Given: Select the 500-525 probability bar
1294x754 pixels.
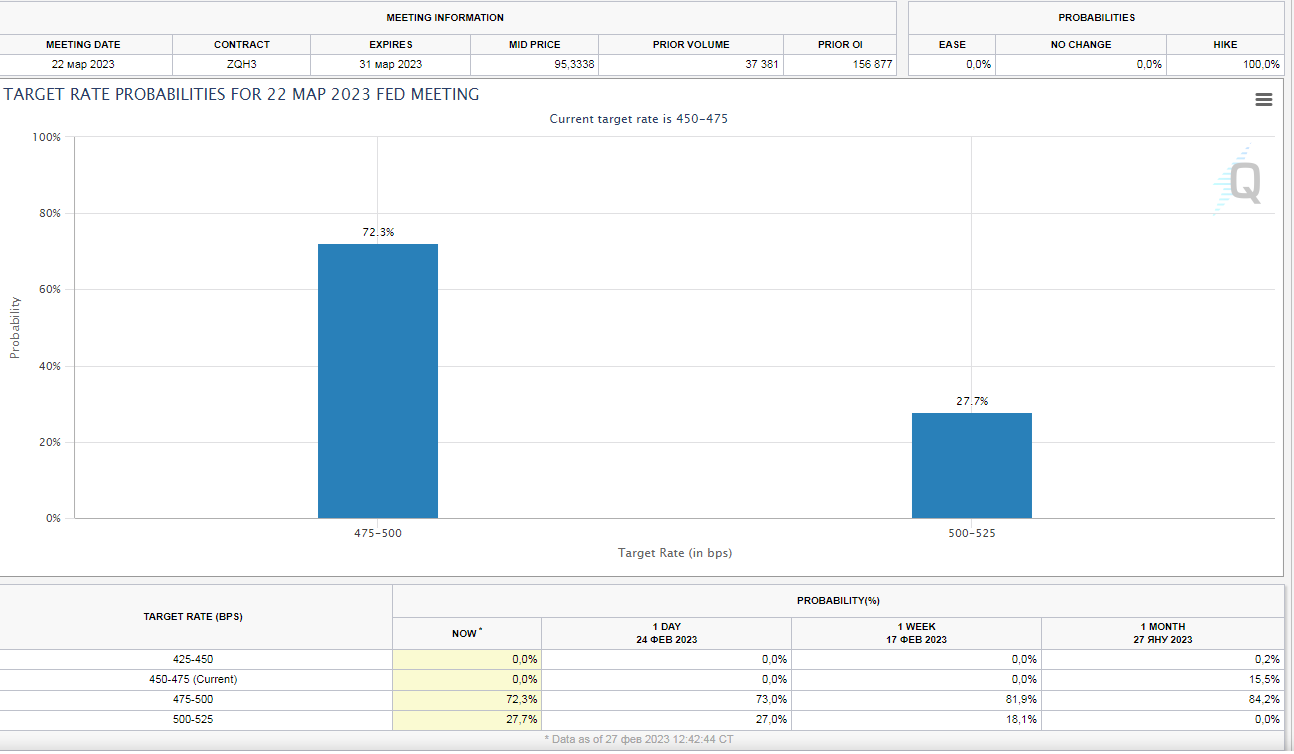Looking at the screenshot, I should point(970,465).
